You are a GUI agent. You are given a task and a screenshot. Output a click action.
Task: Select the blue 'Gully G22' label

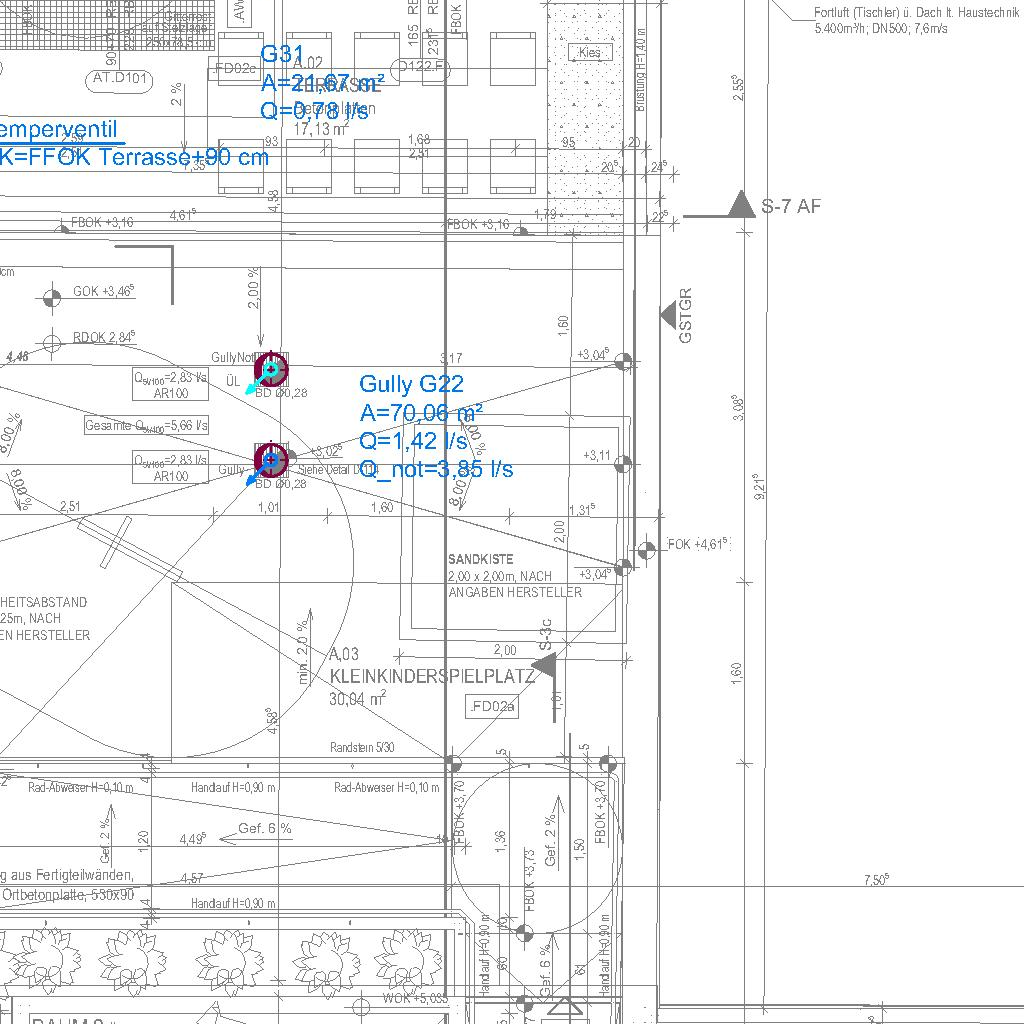point(411,383)
